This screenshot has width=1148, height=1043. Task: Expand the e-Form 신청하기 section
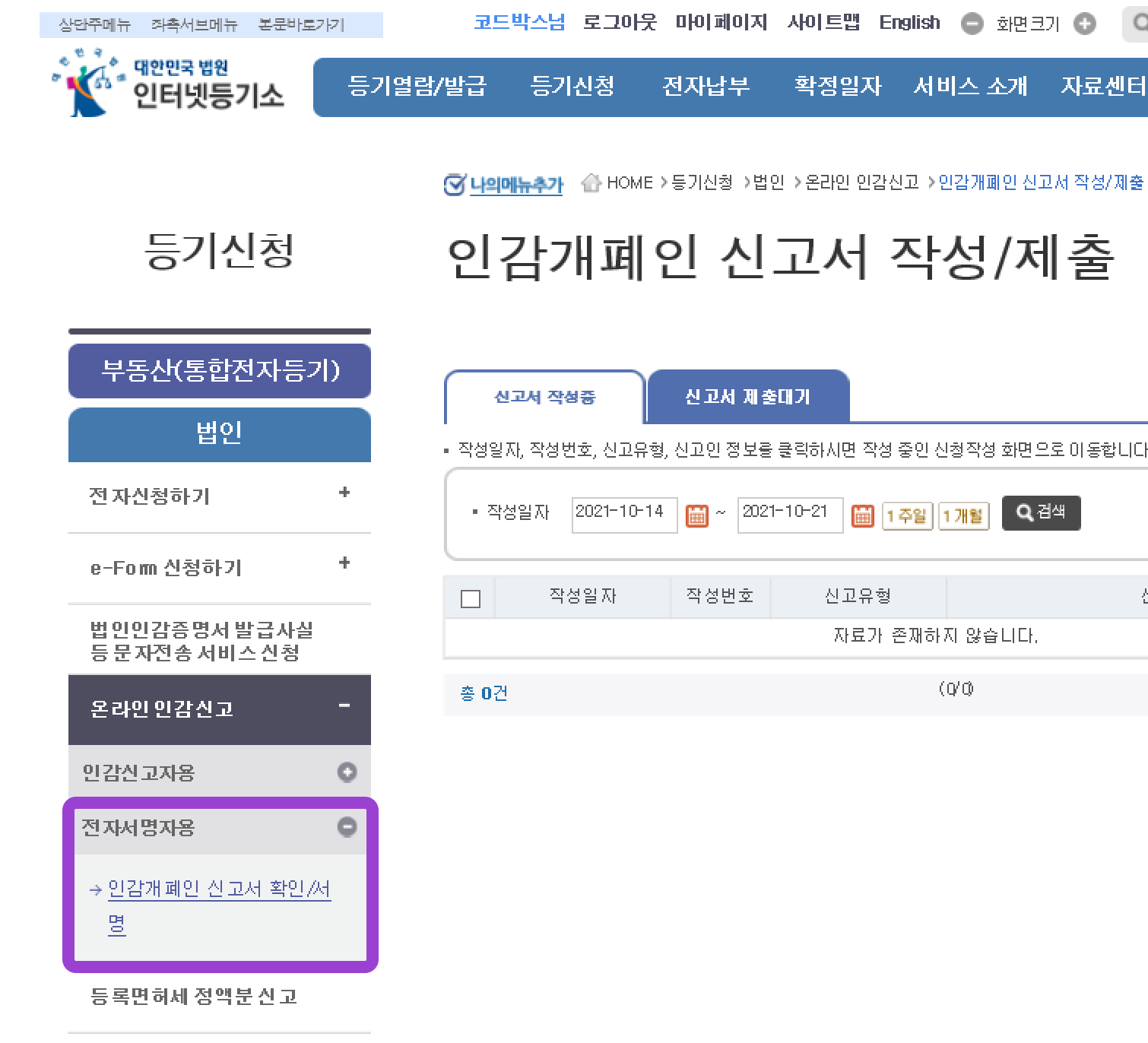point(344,563)
